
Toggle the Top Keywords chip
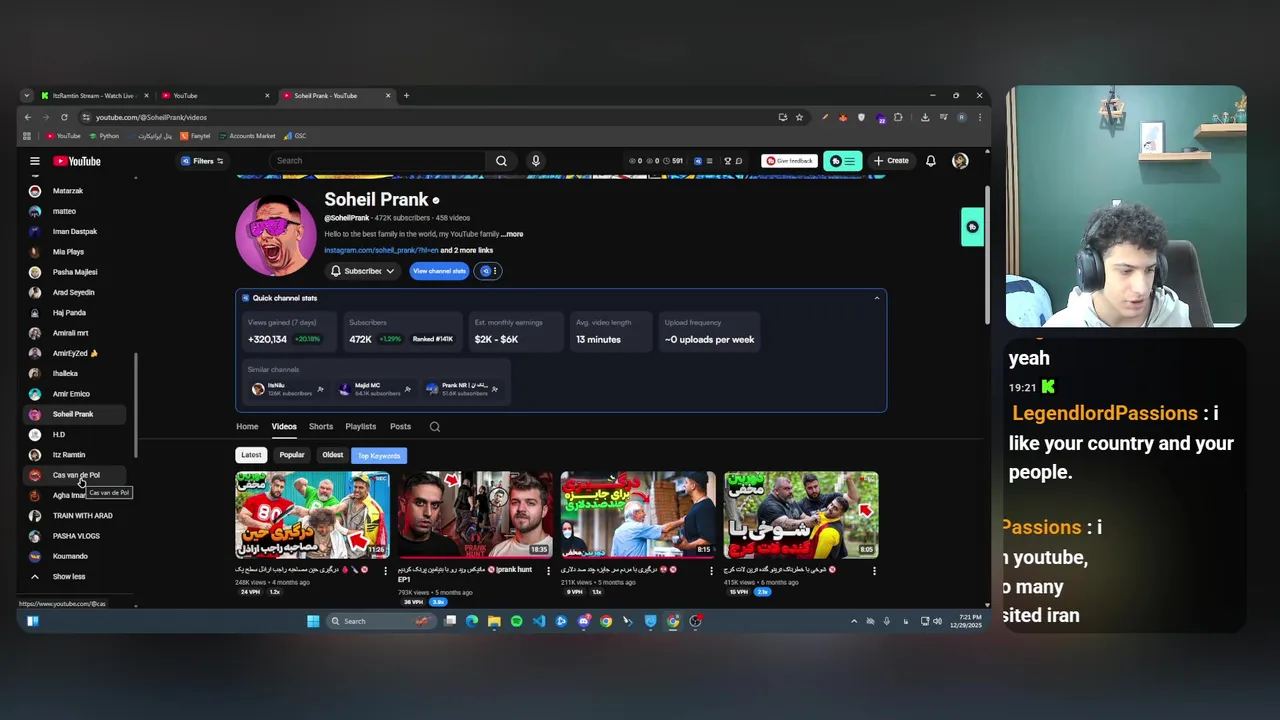(x=379, y=455)
